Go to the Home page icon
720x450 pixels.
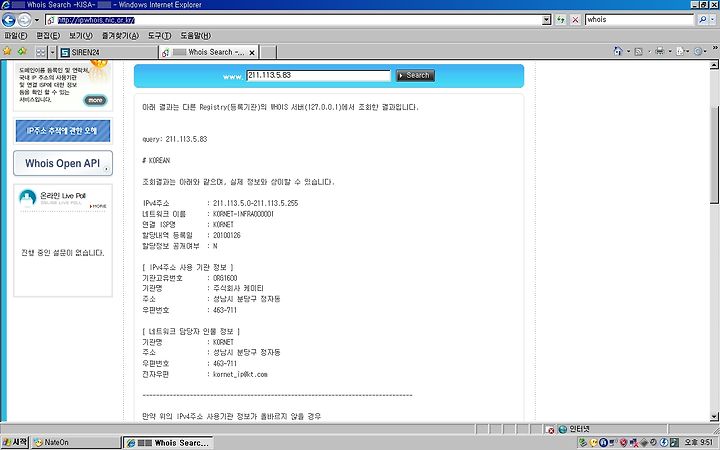click(x=618, y=51)
